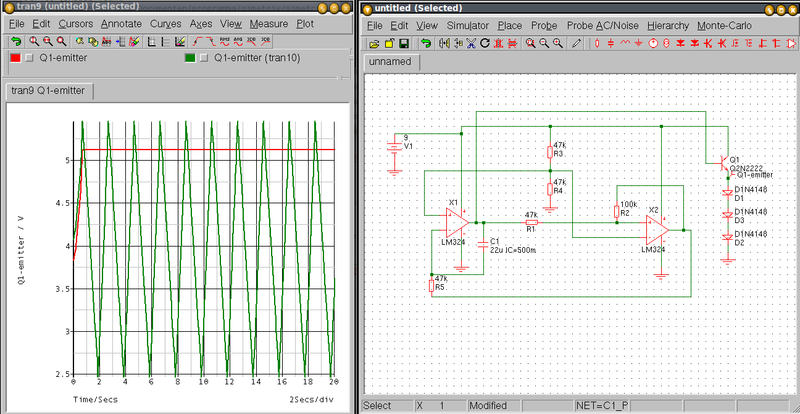Click the undo arrow in the graph toolbar
800x414 pixels.
tap(16, 42)
